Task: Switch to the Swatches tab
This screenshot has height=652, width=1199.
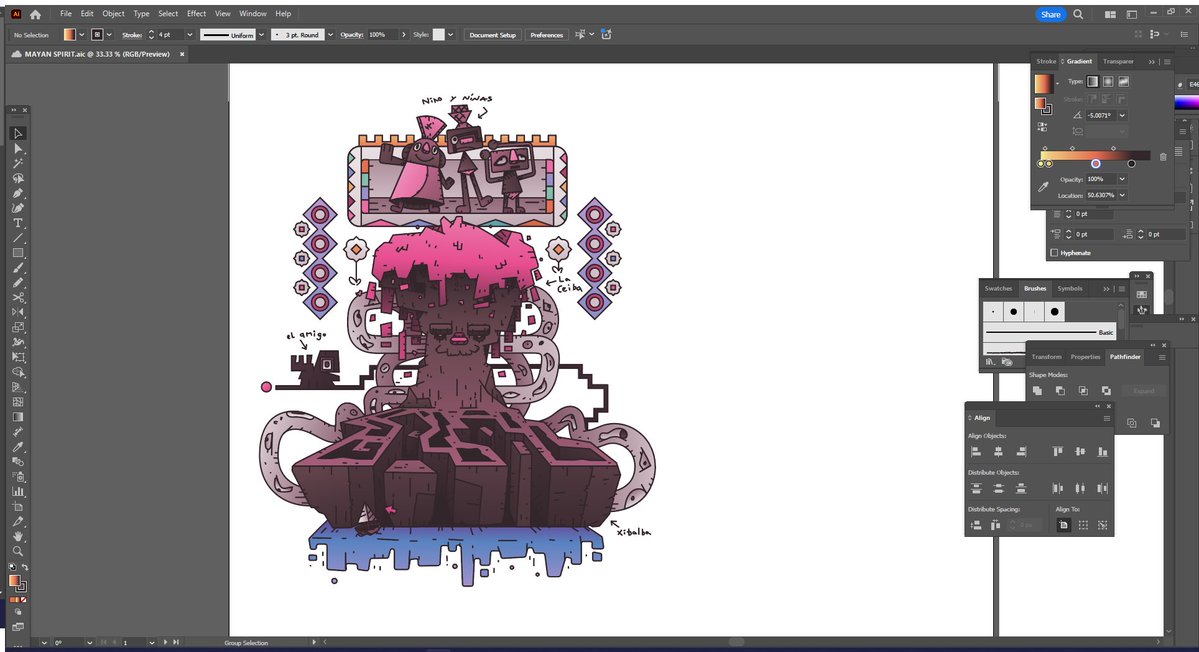Action: [x=998, y=289]
